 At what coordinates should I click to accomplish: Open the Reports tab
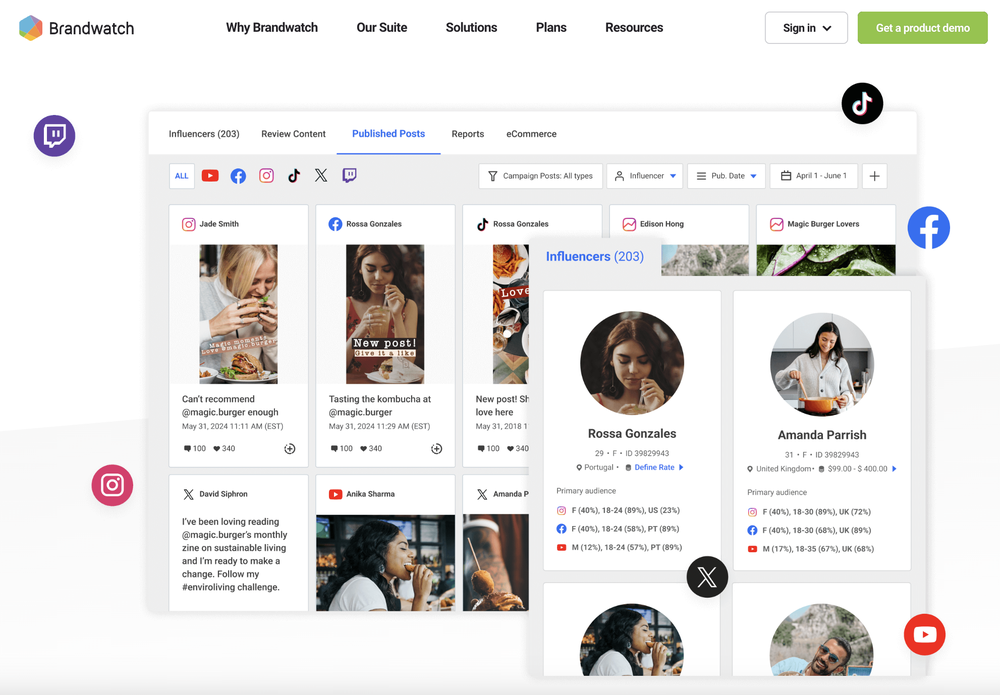click(467, 134)
